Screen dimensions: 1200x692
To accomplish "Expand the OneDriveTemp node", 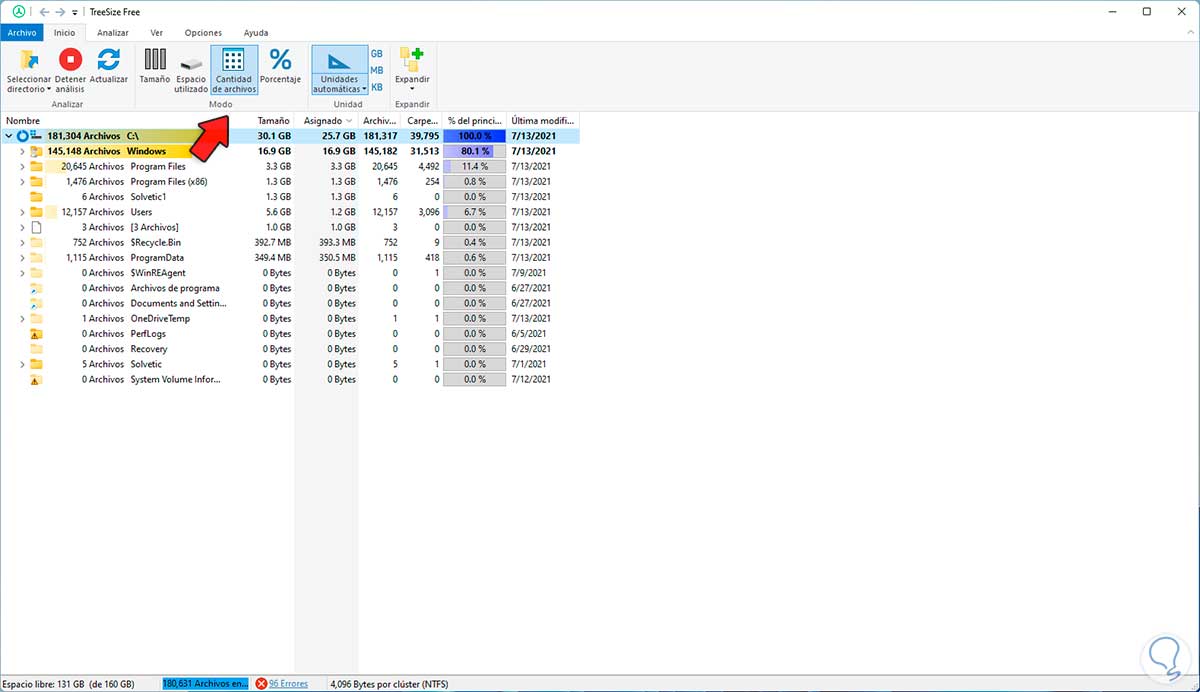I will [22, 319].
